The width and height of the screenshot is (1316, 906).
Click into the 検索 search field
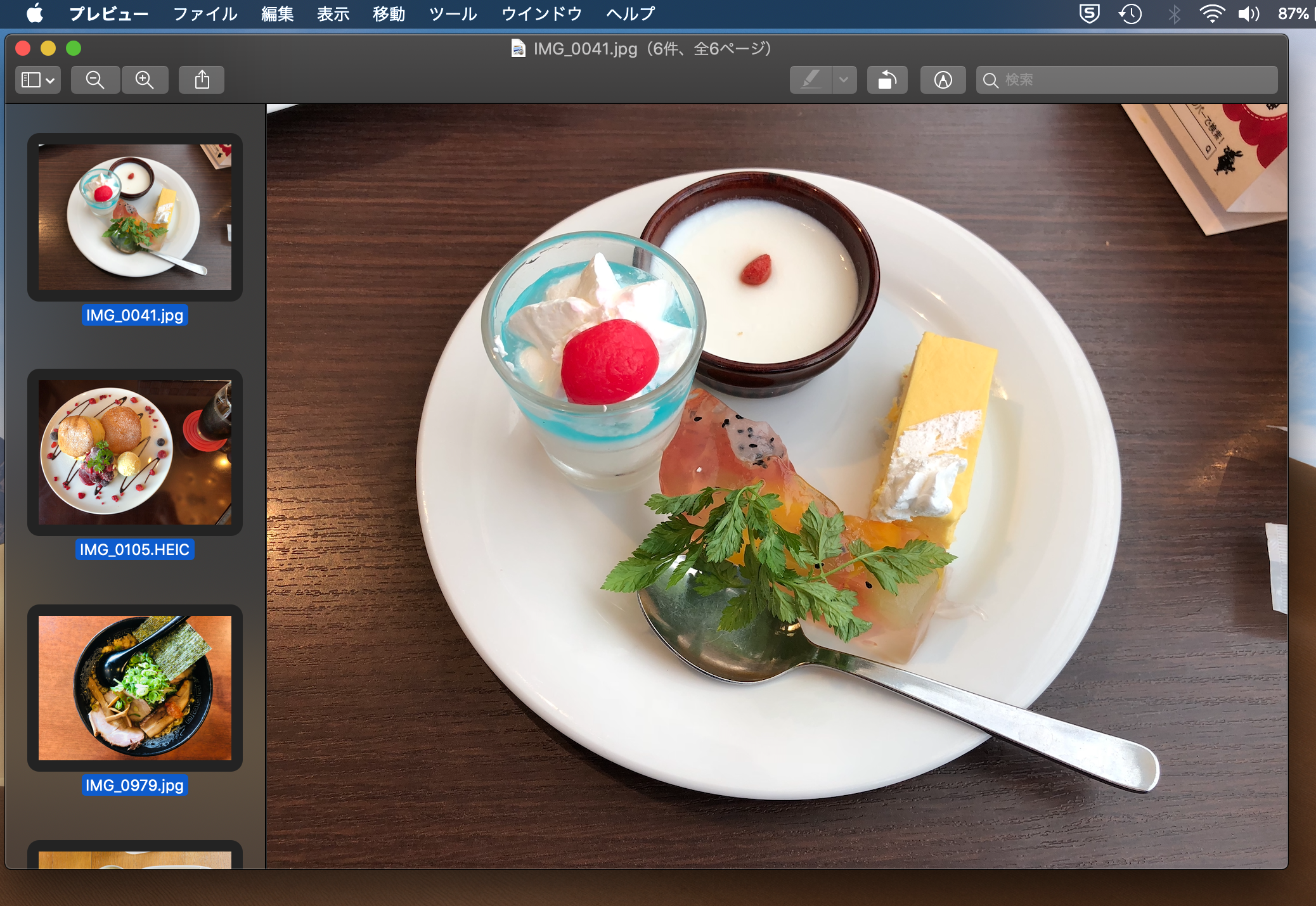[1127, 80]
